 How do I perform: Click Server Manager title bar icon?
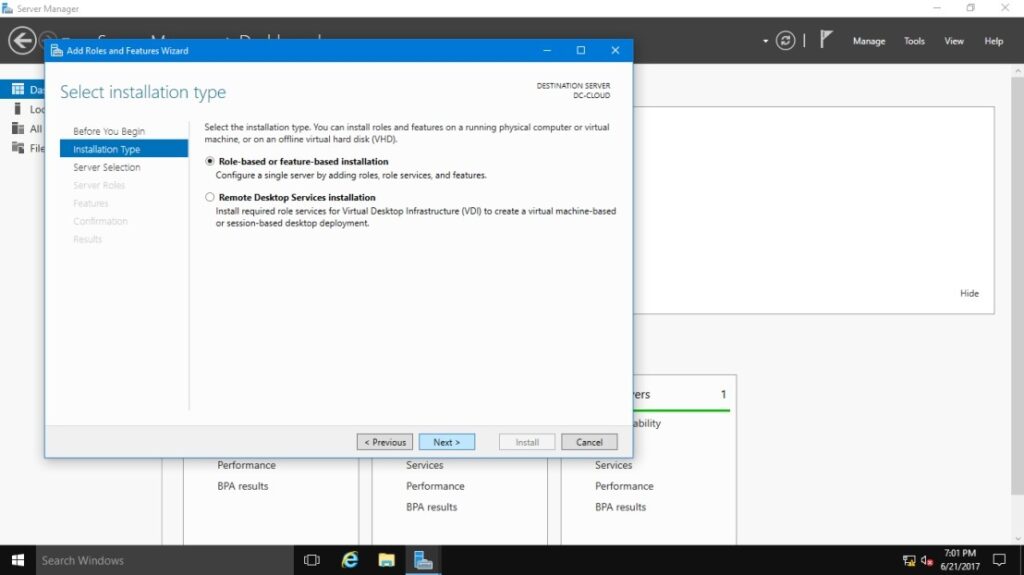tap(7, 8)
